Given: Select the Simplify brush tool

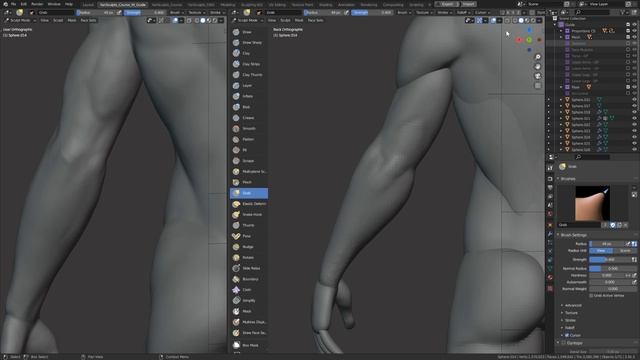Looking at the screenshot, I should 249,300.
